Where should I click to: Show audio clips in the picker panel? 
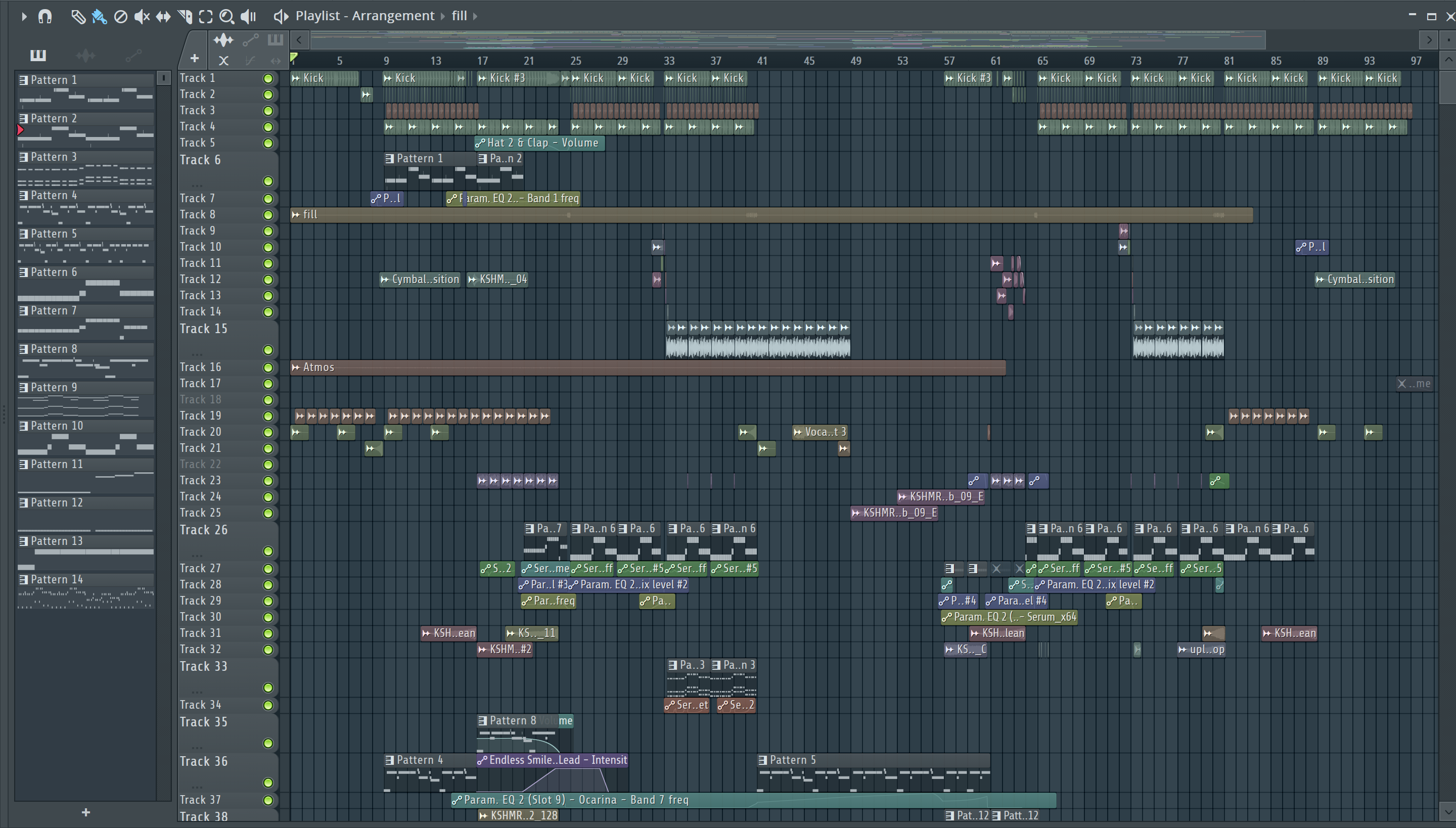tap(85, 55)
